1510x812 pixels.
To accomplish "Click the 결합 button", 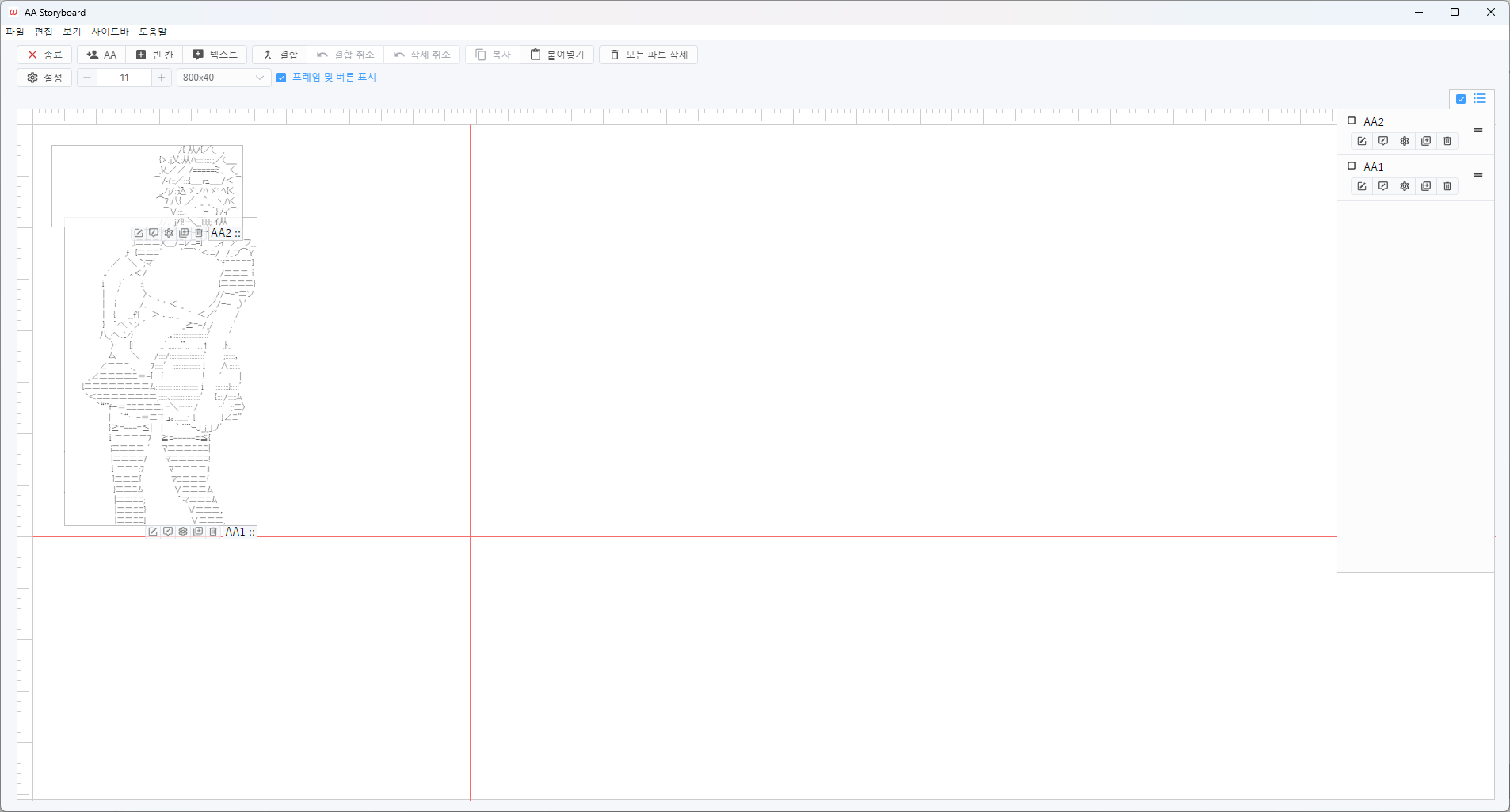I will click(x=280, y=55).
